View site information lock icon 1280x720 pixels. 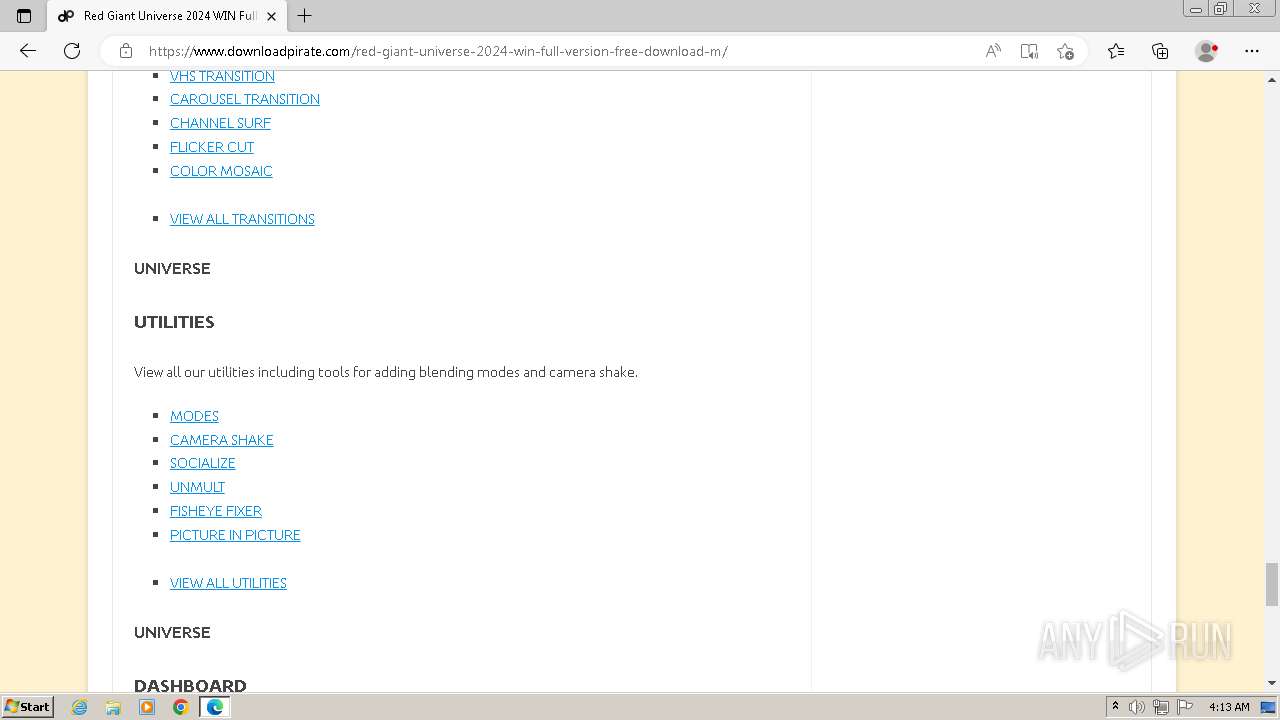[126, 51]
